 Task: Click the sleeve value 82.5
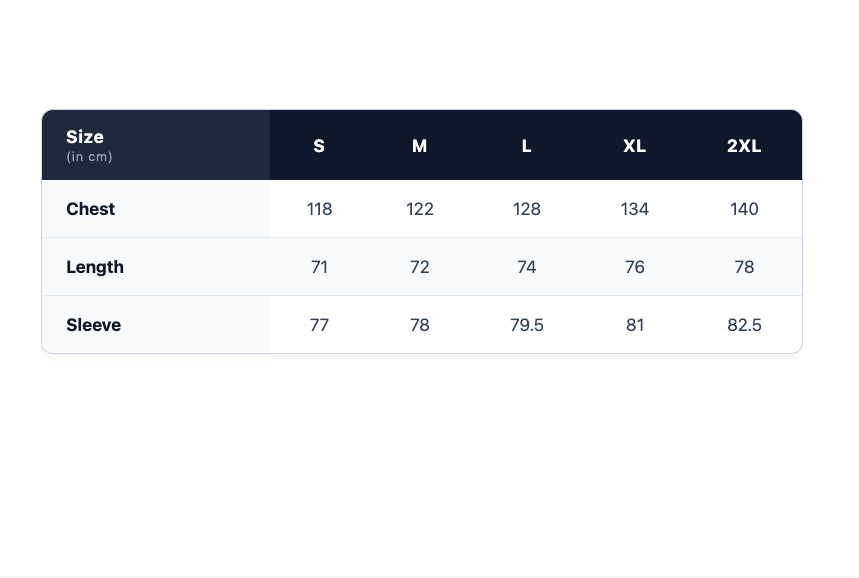744,325
